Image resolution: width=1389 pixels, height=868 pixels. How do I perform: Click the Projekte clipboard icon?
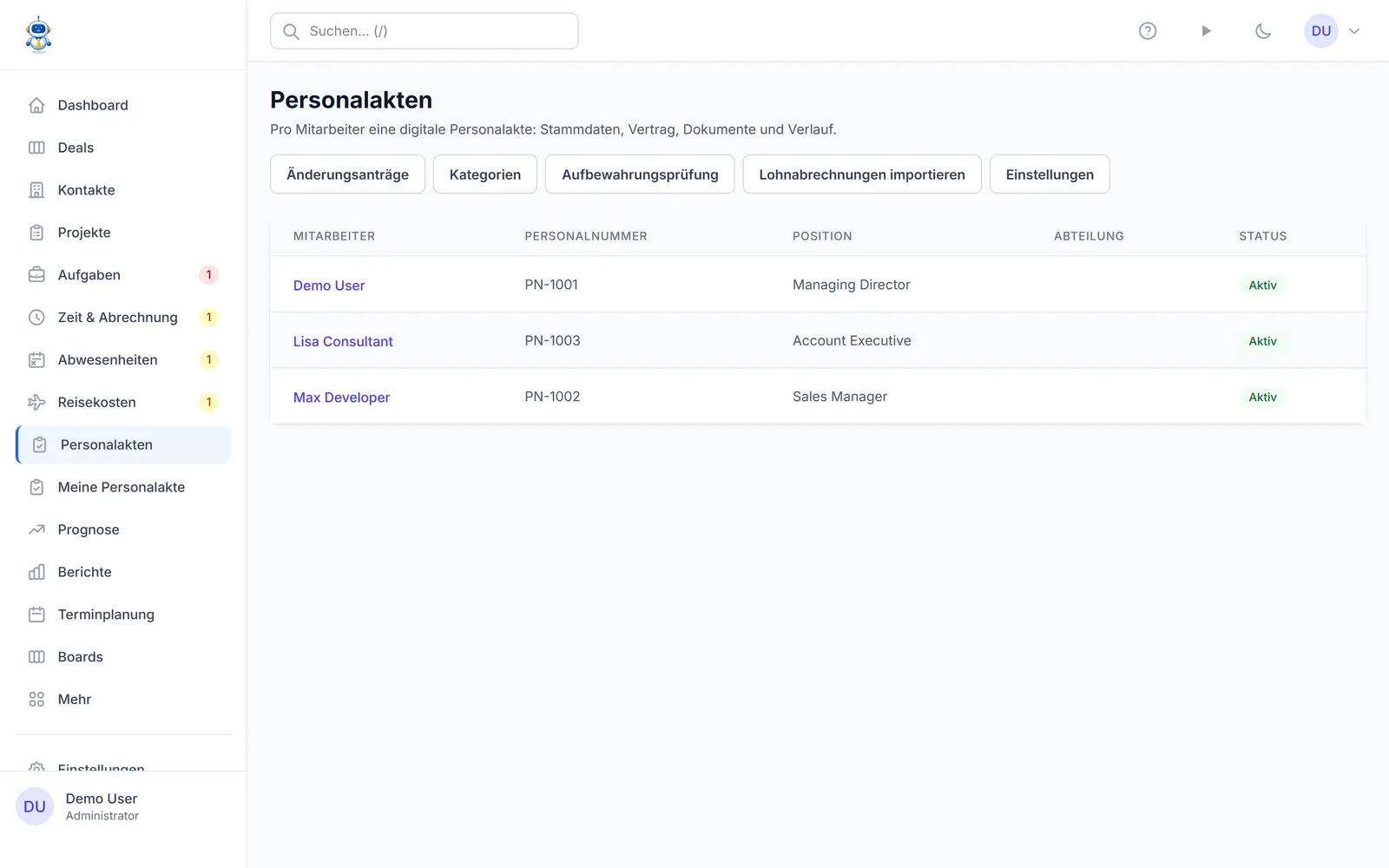36,233
